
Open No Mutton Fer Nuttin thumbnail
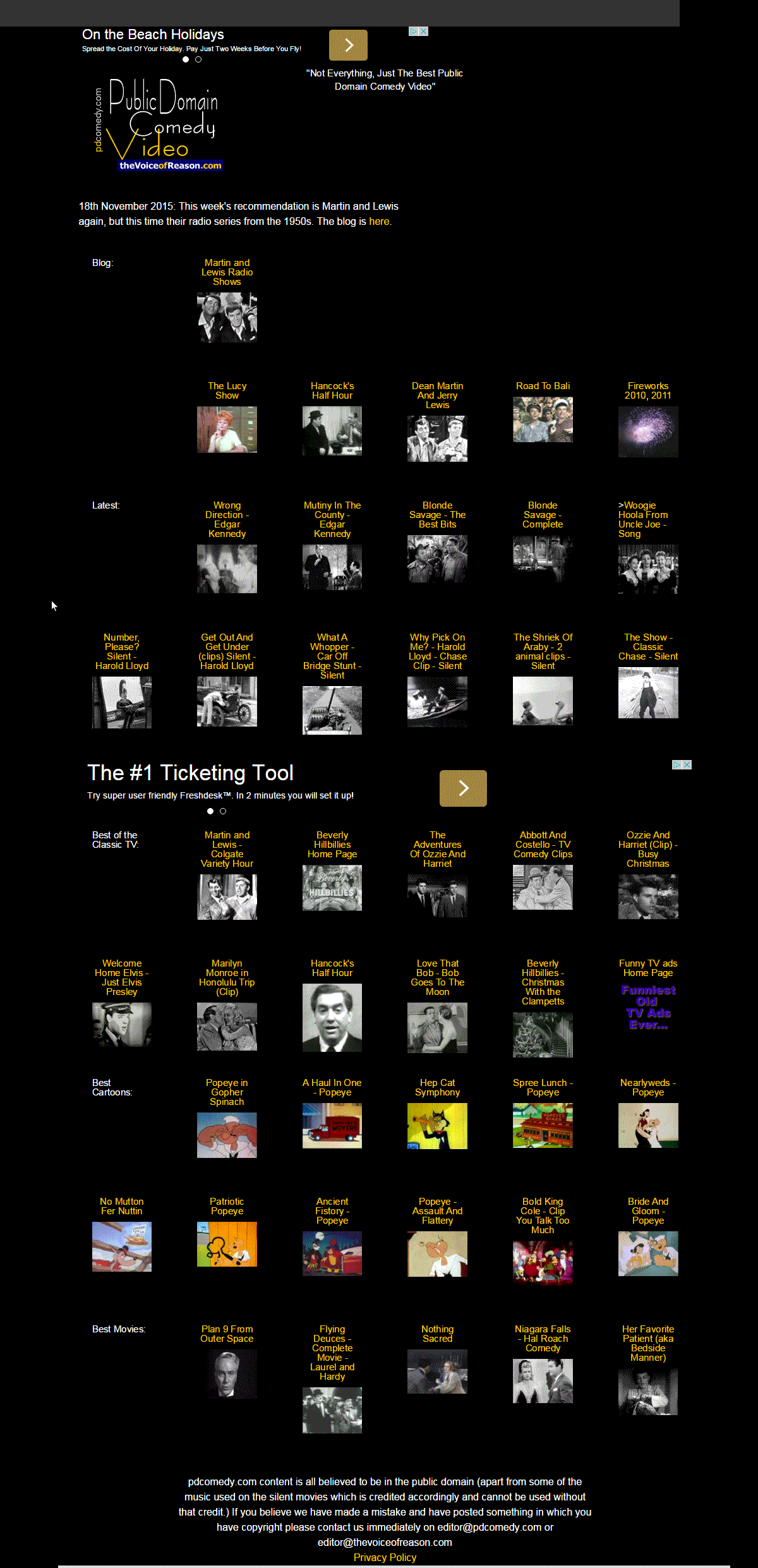[x=122, y=1246]
